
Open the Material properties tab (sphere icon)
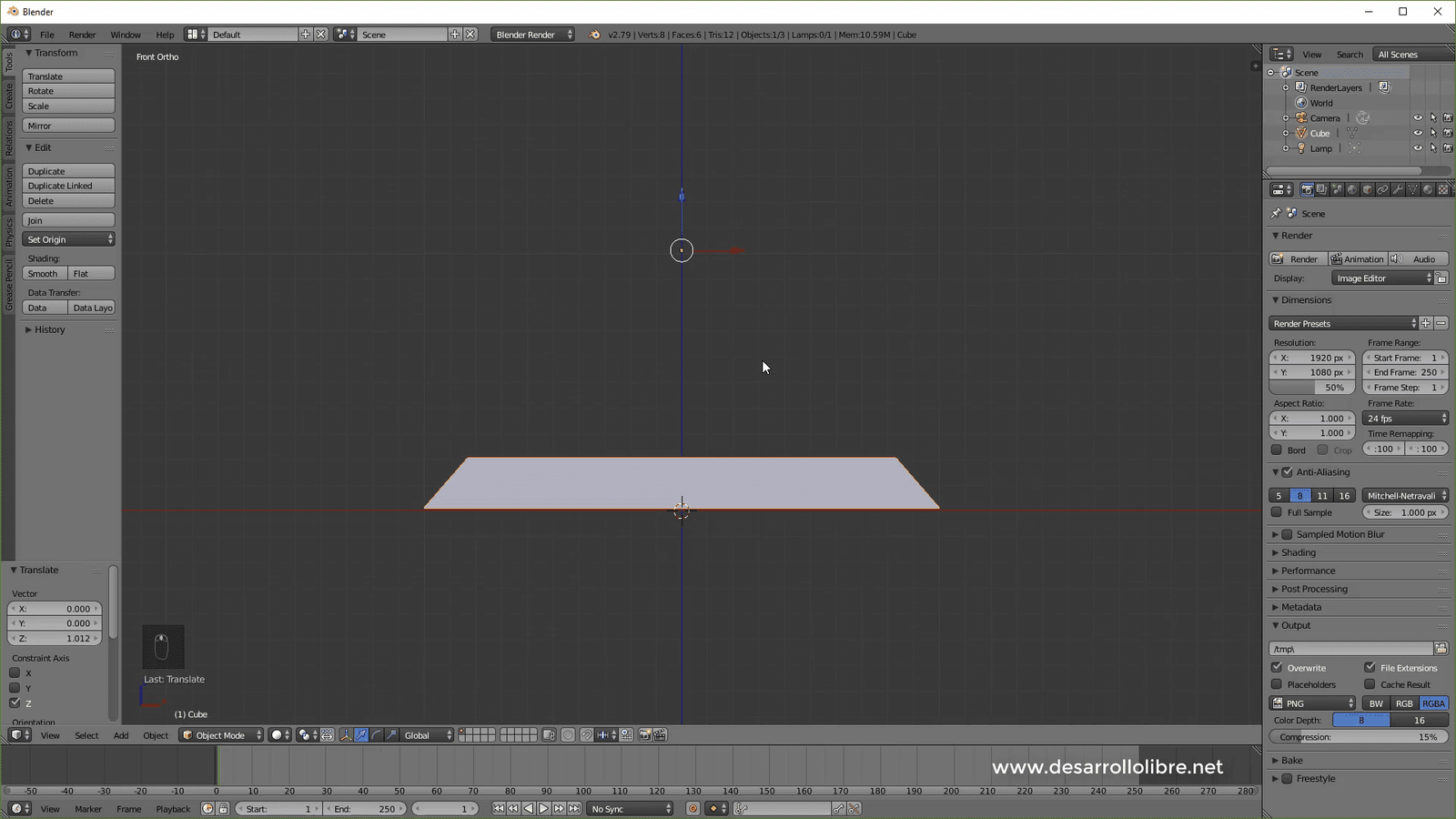coord(1428,189)
